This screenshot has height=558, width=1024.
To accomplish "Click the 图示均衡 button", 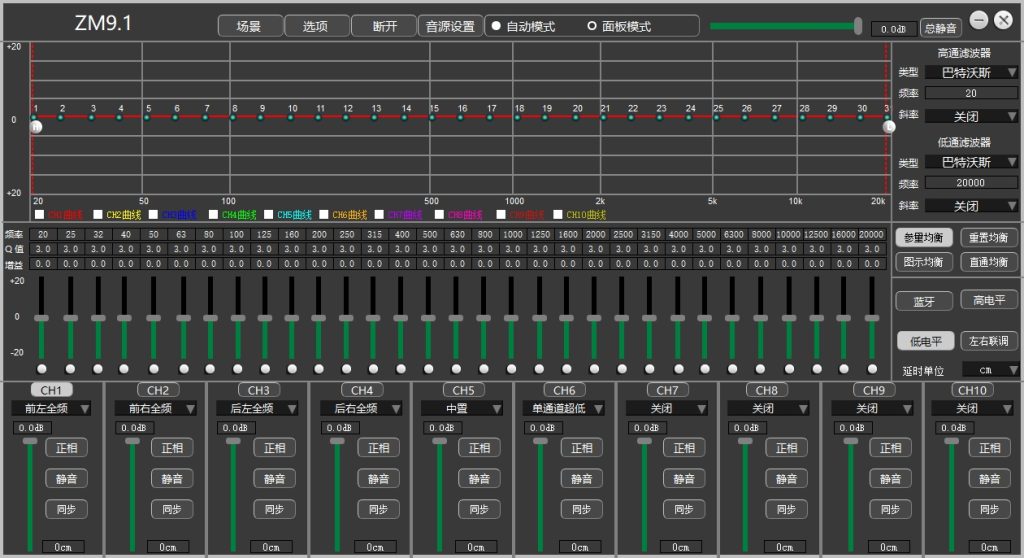I will [x=923, y=262].
